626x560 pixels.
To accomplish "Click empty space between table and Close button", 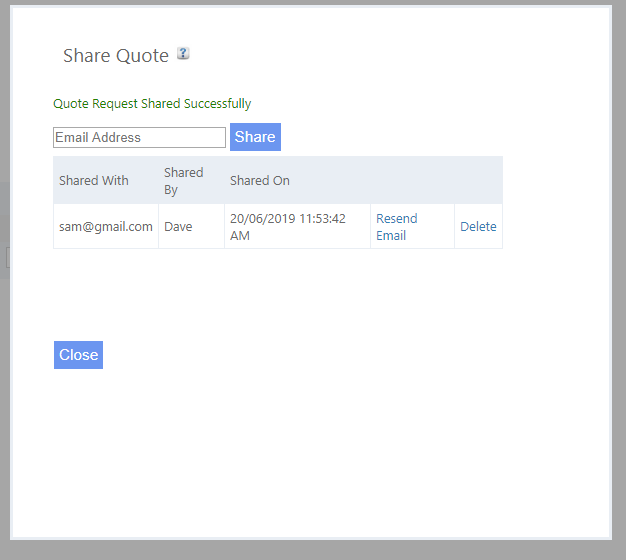I will (280, 295).
